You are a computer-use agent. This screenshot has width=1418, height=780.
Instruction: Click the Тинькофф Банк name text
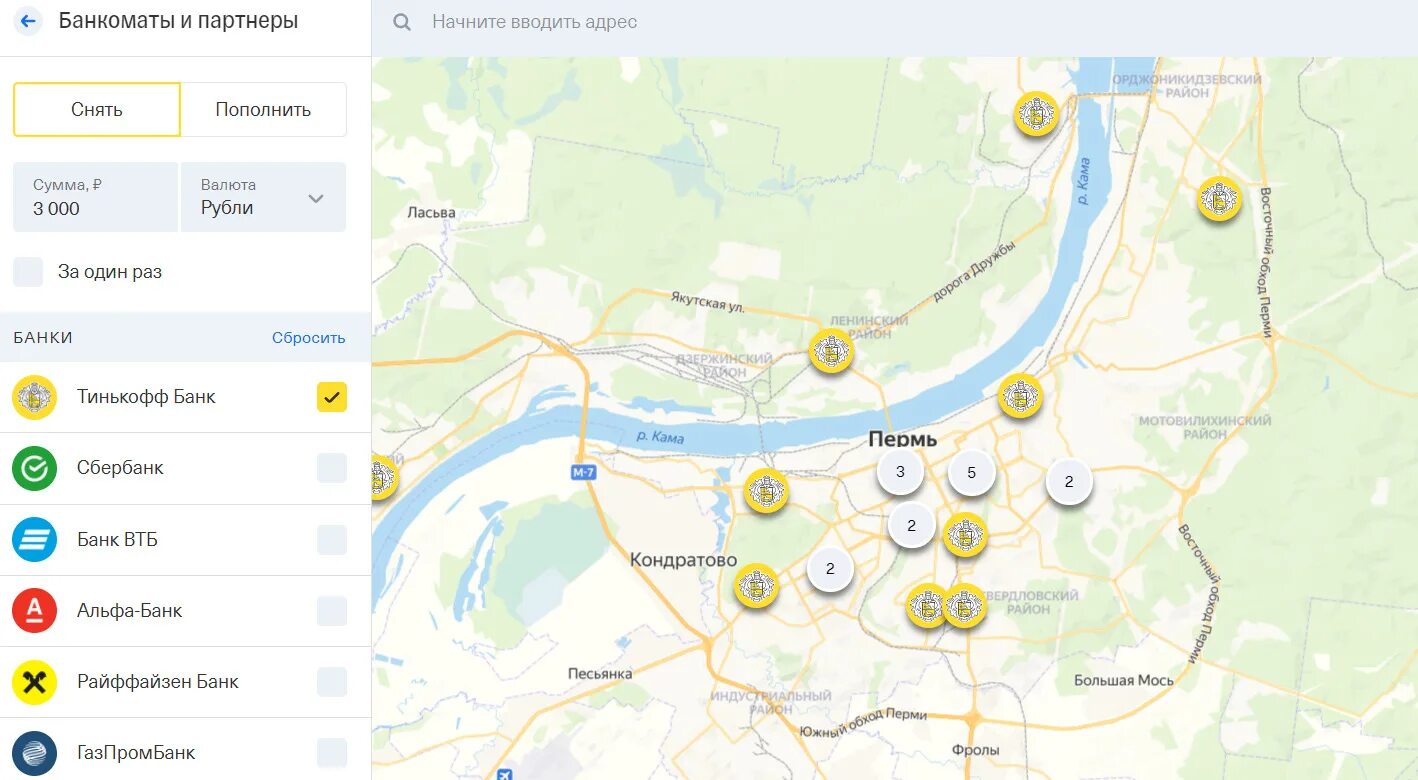coord(146,397)
